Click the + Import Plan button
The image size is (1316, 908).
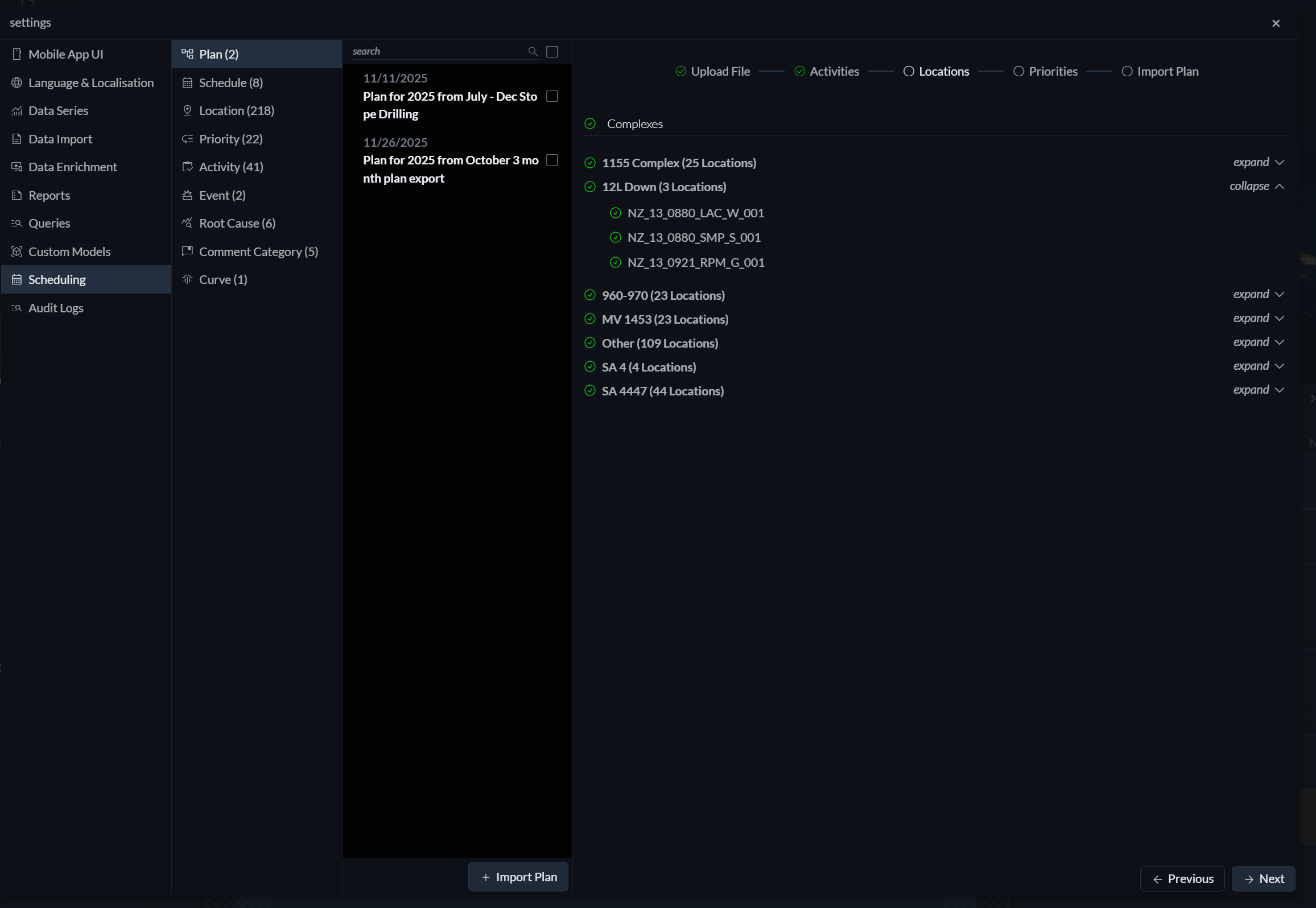[518, 877]
